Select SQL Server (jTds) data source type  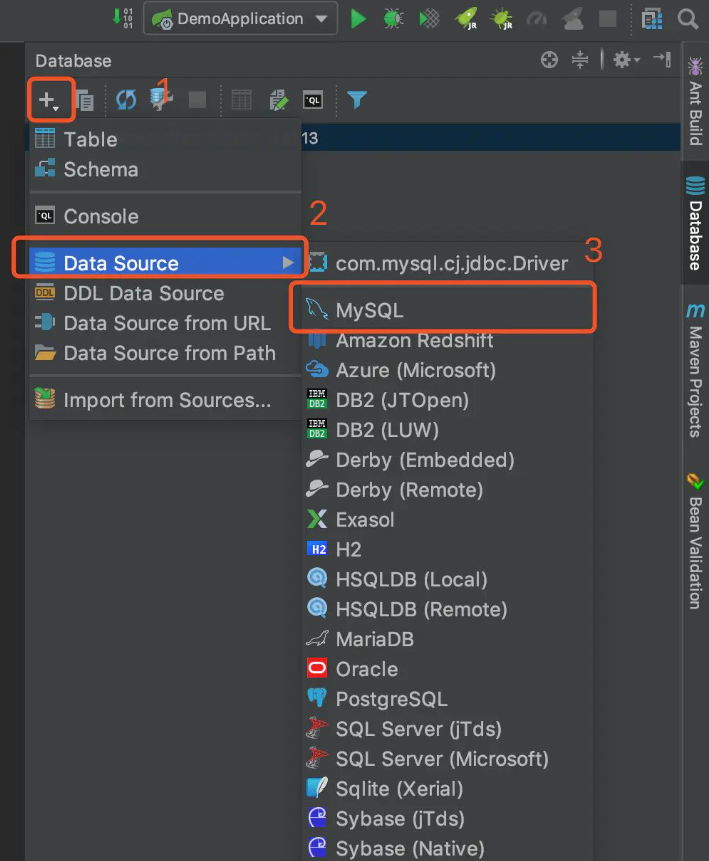[x=448, y=729]
